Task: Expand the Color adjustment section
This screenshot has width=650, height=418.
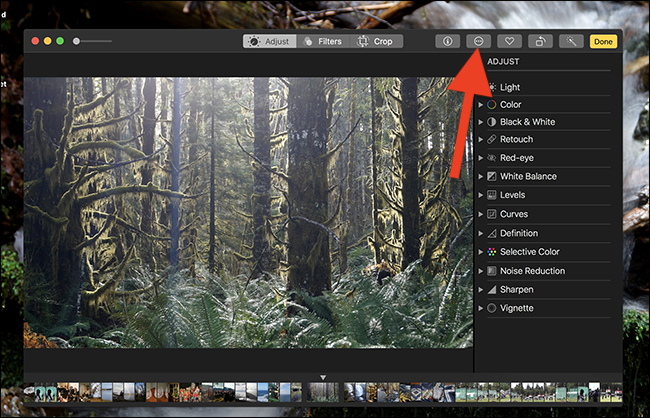Action: click(x=480, y=105)
